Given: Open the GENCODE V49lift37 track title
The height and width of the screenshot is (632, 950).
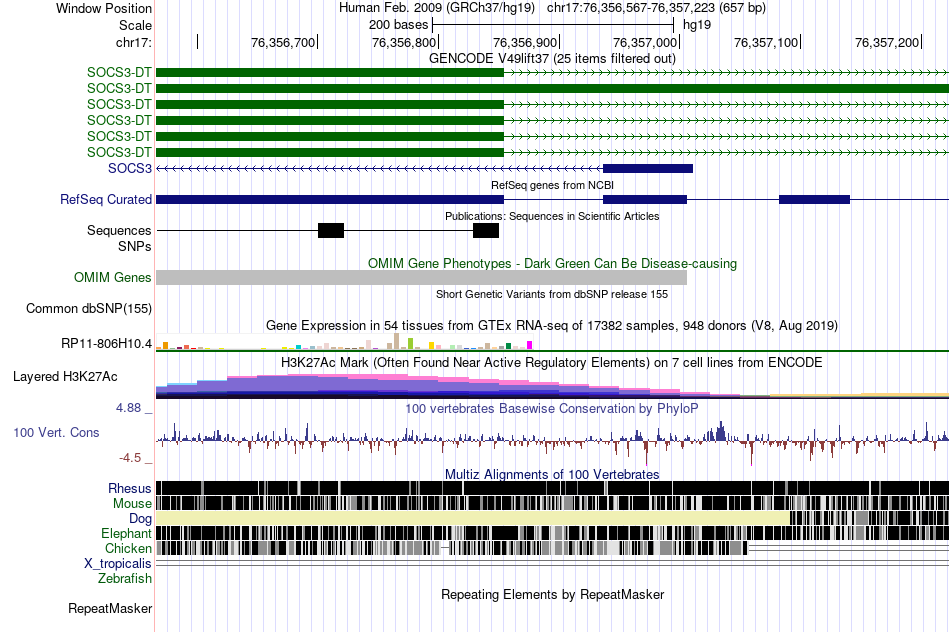Looking at the screenshot, I should 552,58.
